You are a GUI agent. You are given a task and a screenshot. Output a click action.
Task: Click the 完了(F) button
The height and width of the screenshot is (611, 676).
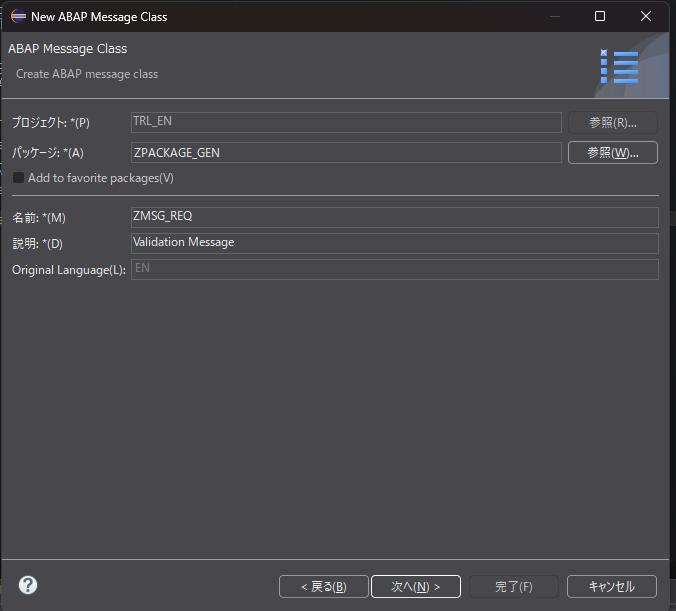click(513, 586)
